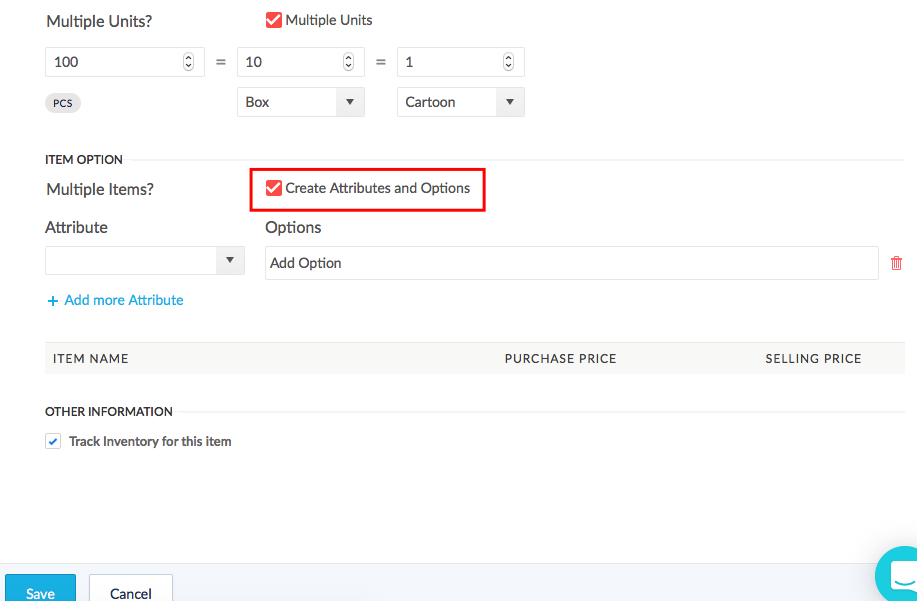This screenshot has width=917, height=601.
Task: Click the SELLING PRICE column header
Action: [x=813, y=358]
